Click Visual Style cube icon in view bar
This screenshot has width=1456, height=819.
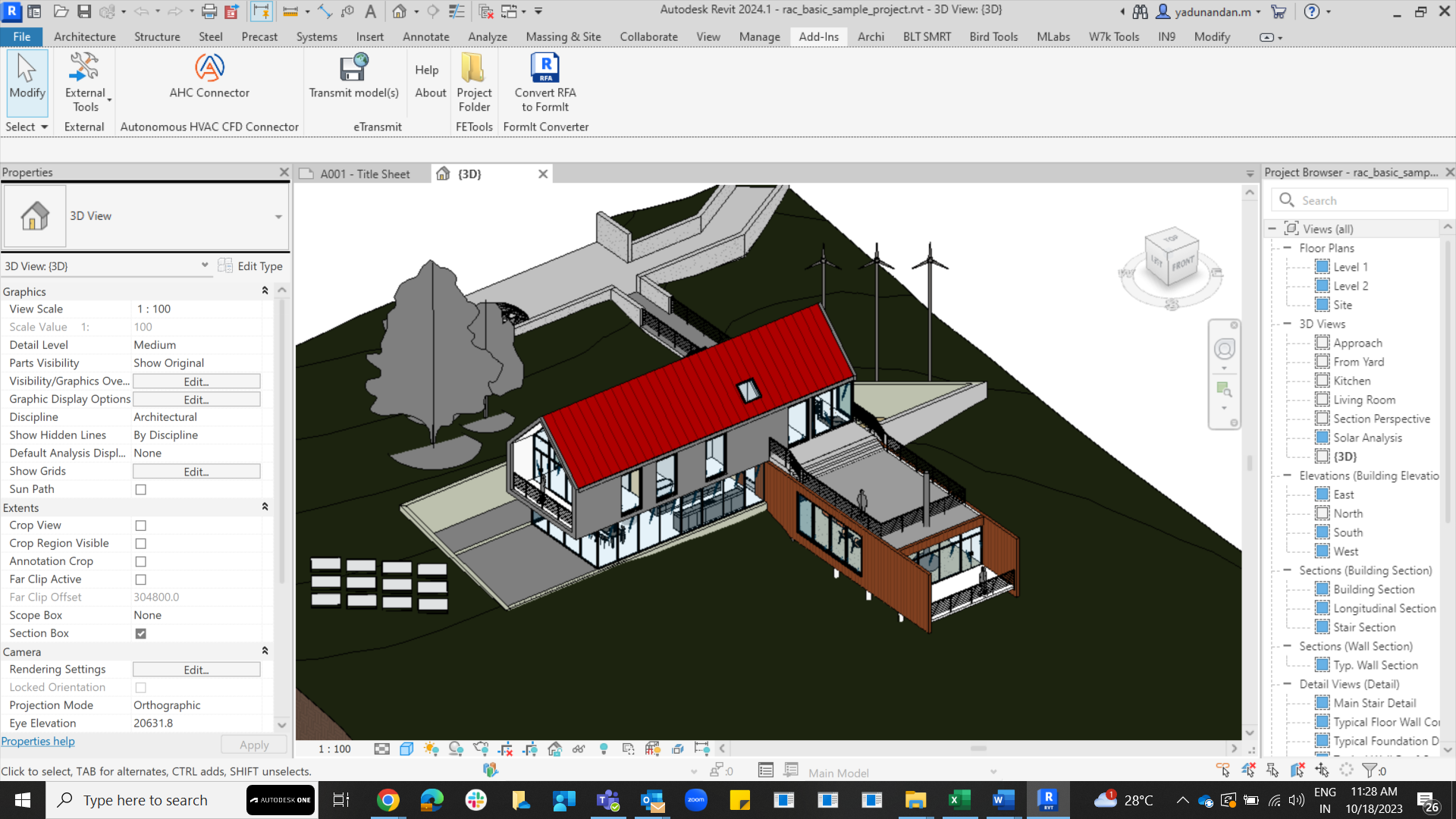[x=406, y=749]
